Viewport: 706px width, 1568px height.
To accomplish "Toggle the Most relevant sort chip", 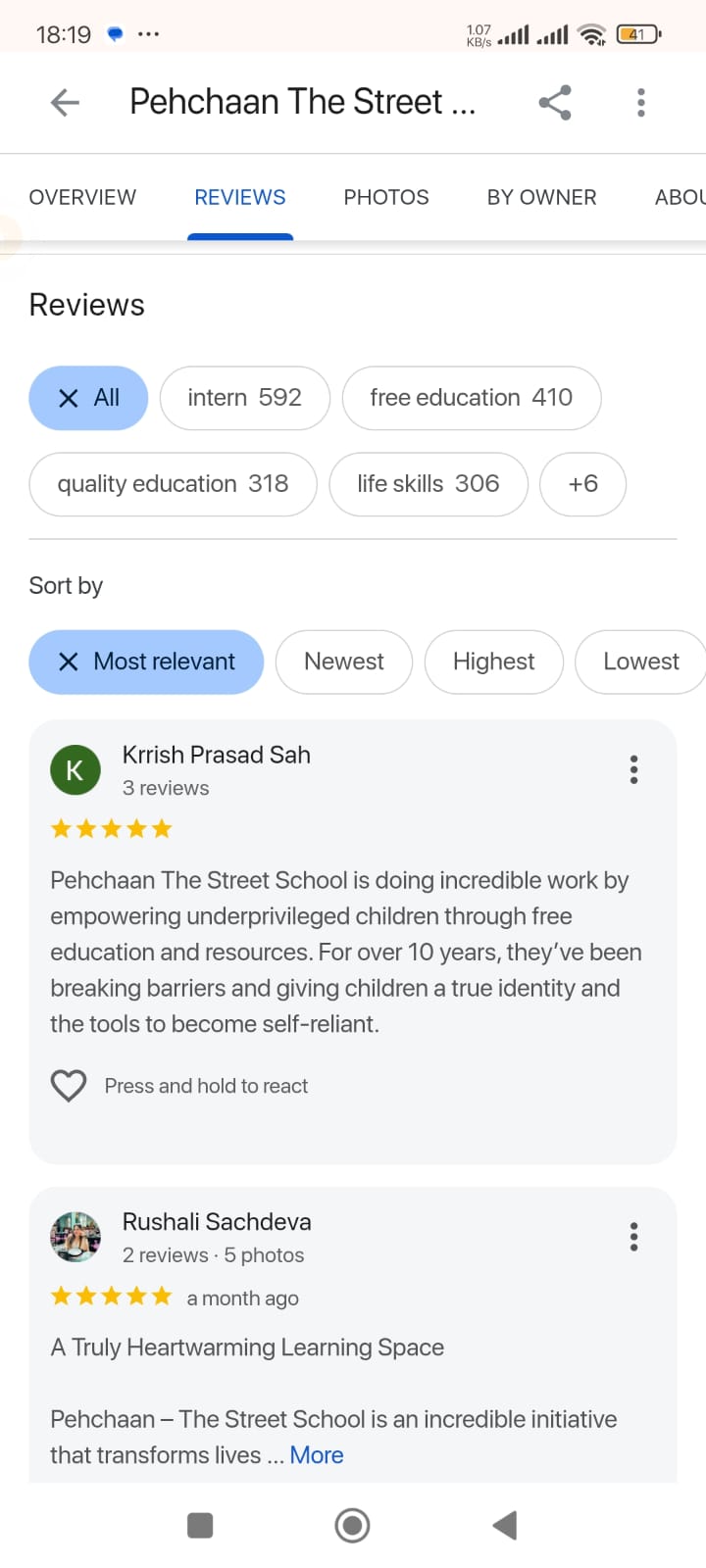I will 146,662.
